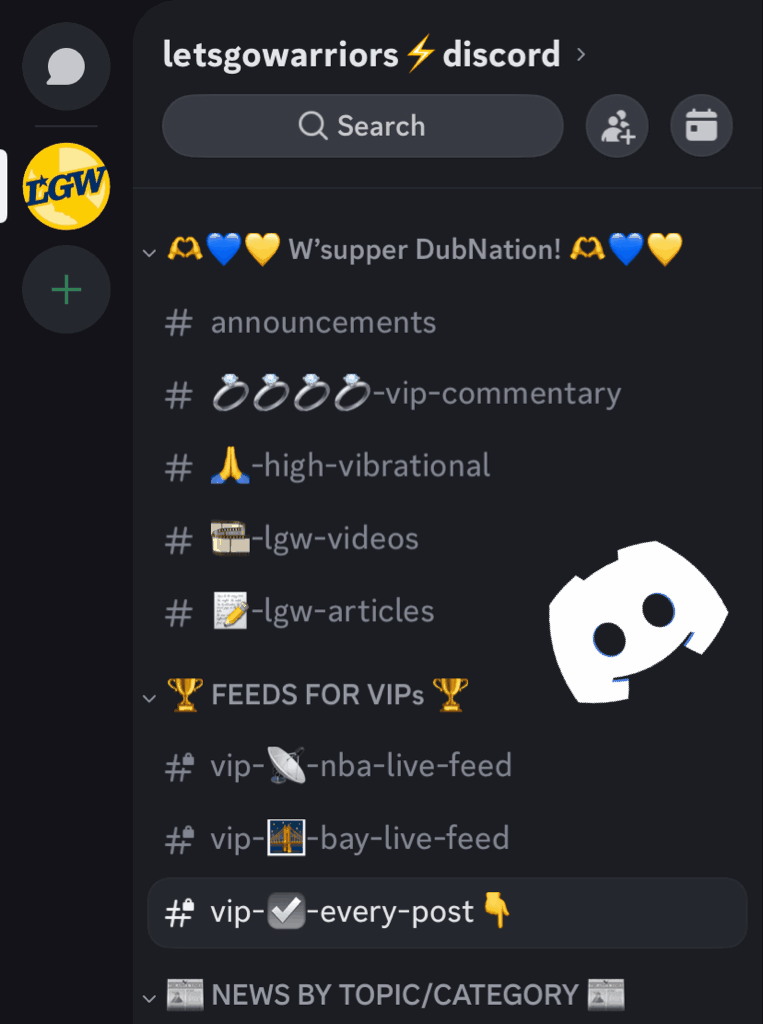Open the lgw-videos channel

coord(447,539)
